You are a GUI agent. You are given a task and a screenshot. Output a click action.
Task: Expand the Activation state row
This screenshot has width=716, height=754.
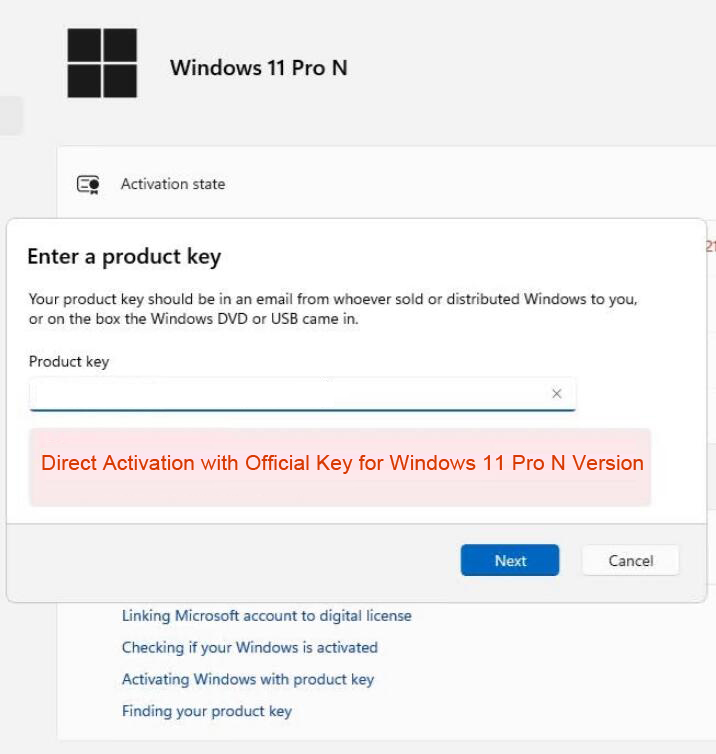click(x=400, y=184)
